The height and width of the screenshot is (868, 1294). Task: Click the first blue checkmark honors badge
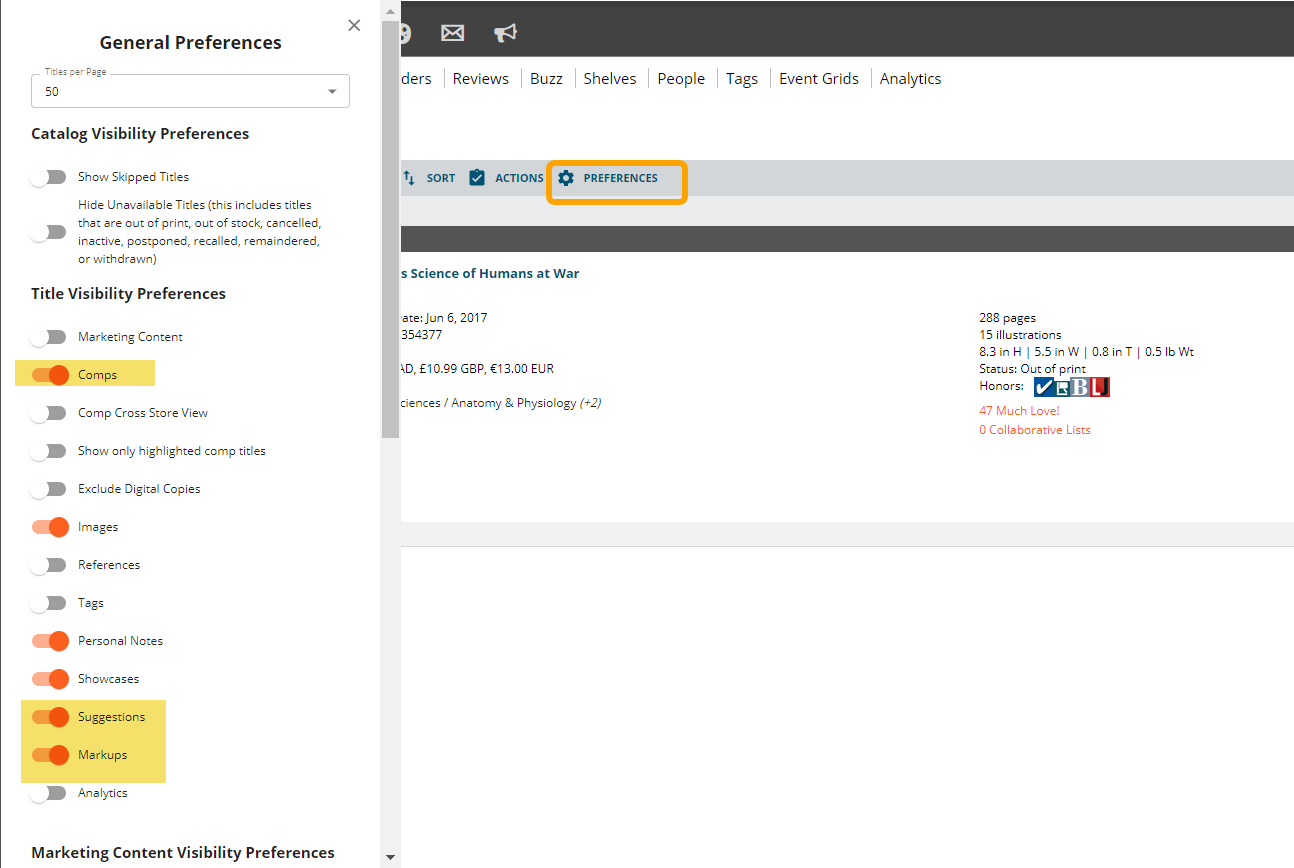tap(1044, 387)
